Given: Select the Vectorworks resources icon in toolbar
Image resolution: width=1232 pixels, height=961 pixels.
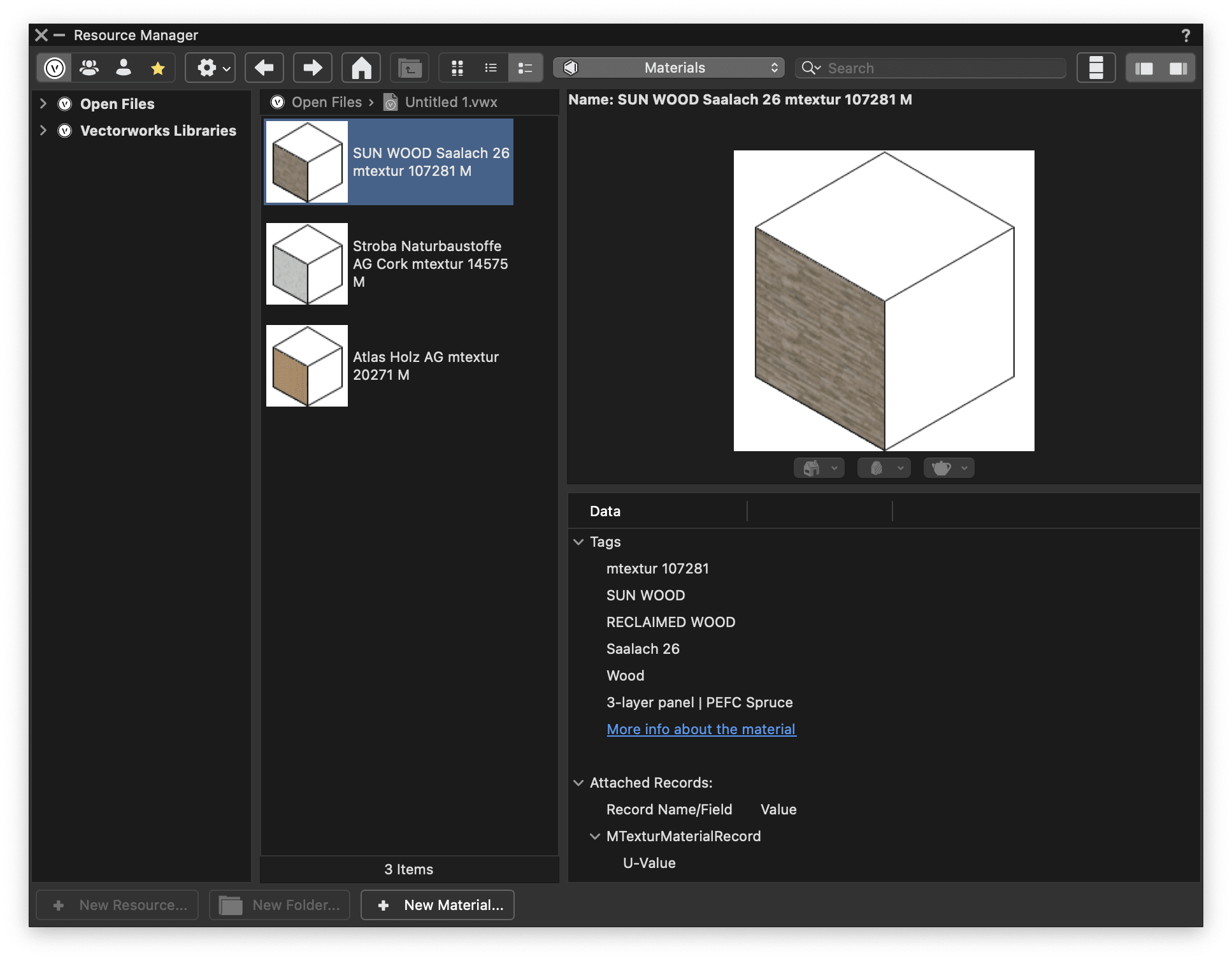Looking at the screenshot, I should [x=54, y=67].
